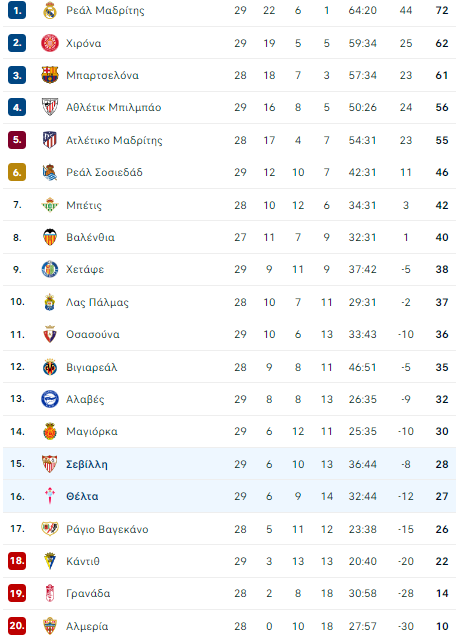456x640 pixels.
Task: Click the red rank 18 relegation badge
Action: point(17,561)
